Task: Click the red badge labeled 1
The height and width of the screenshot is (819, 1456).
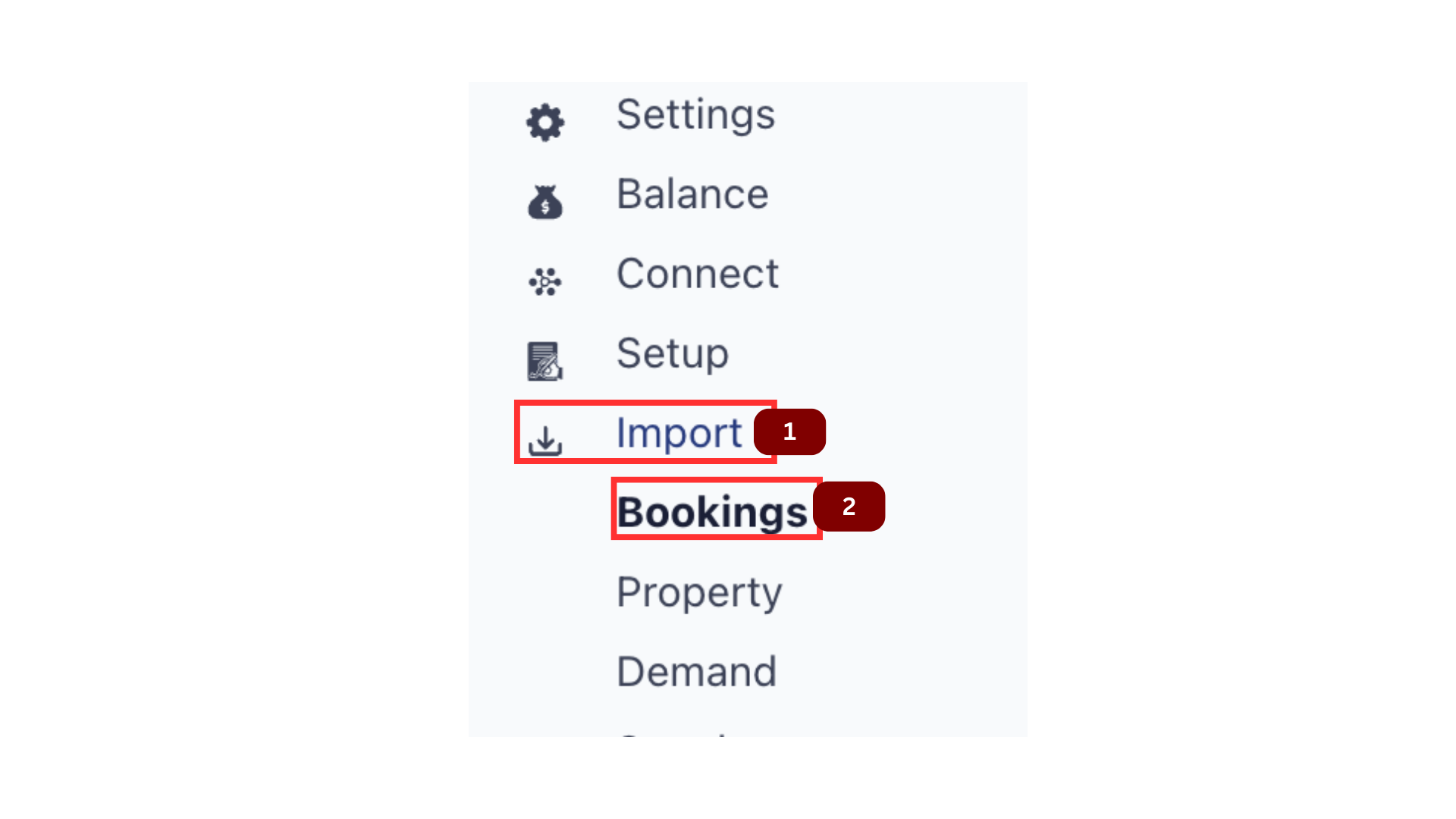Action: (x=789, y=431)
